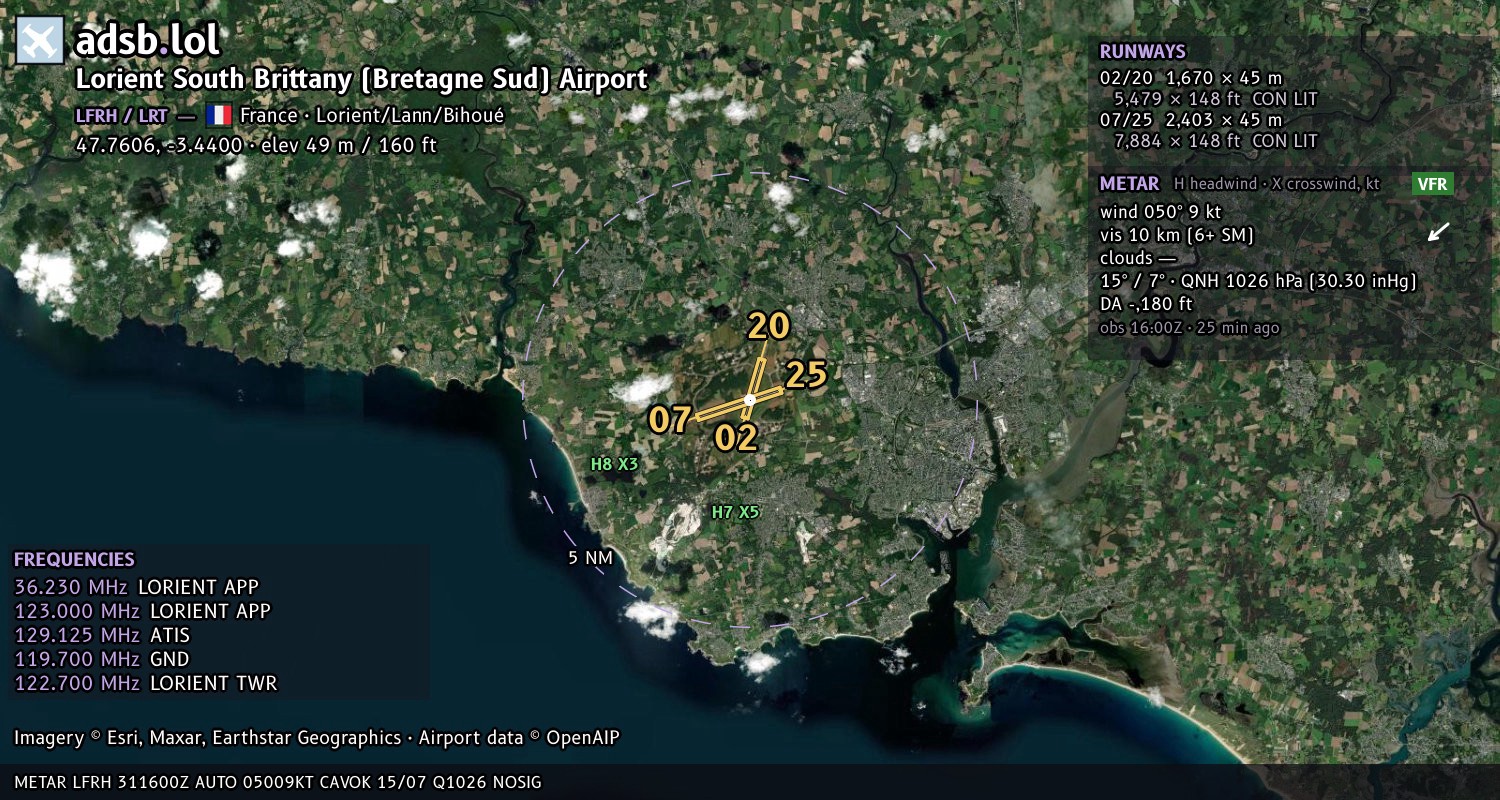Click the wind direction arrow icon
The height and width of the screenshot is (800, 1500).
pos(1437,232)
